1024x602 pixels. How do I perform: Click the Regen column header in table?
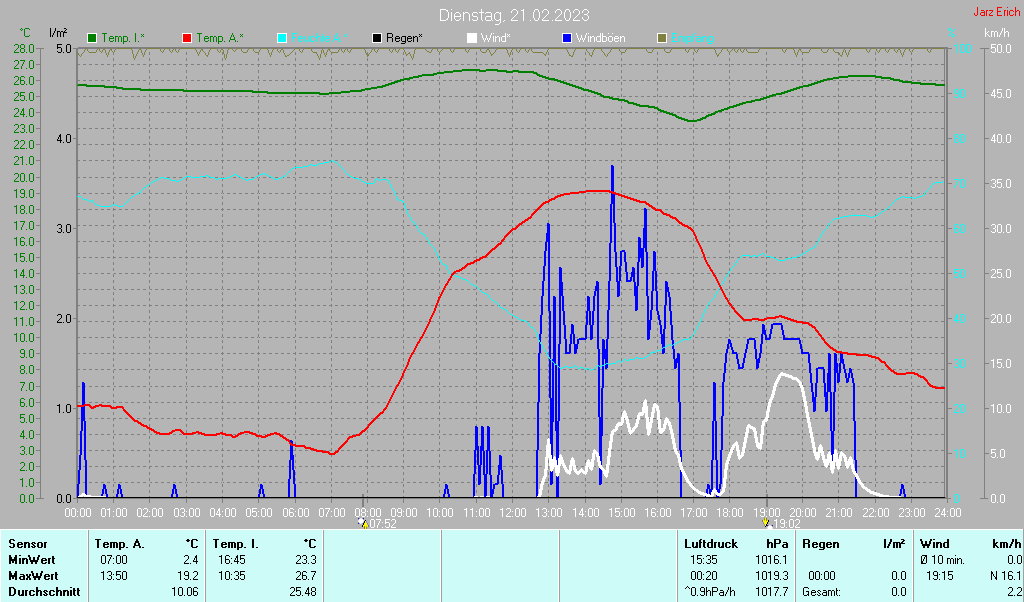[x=820, y=544]
